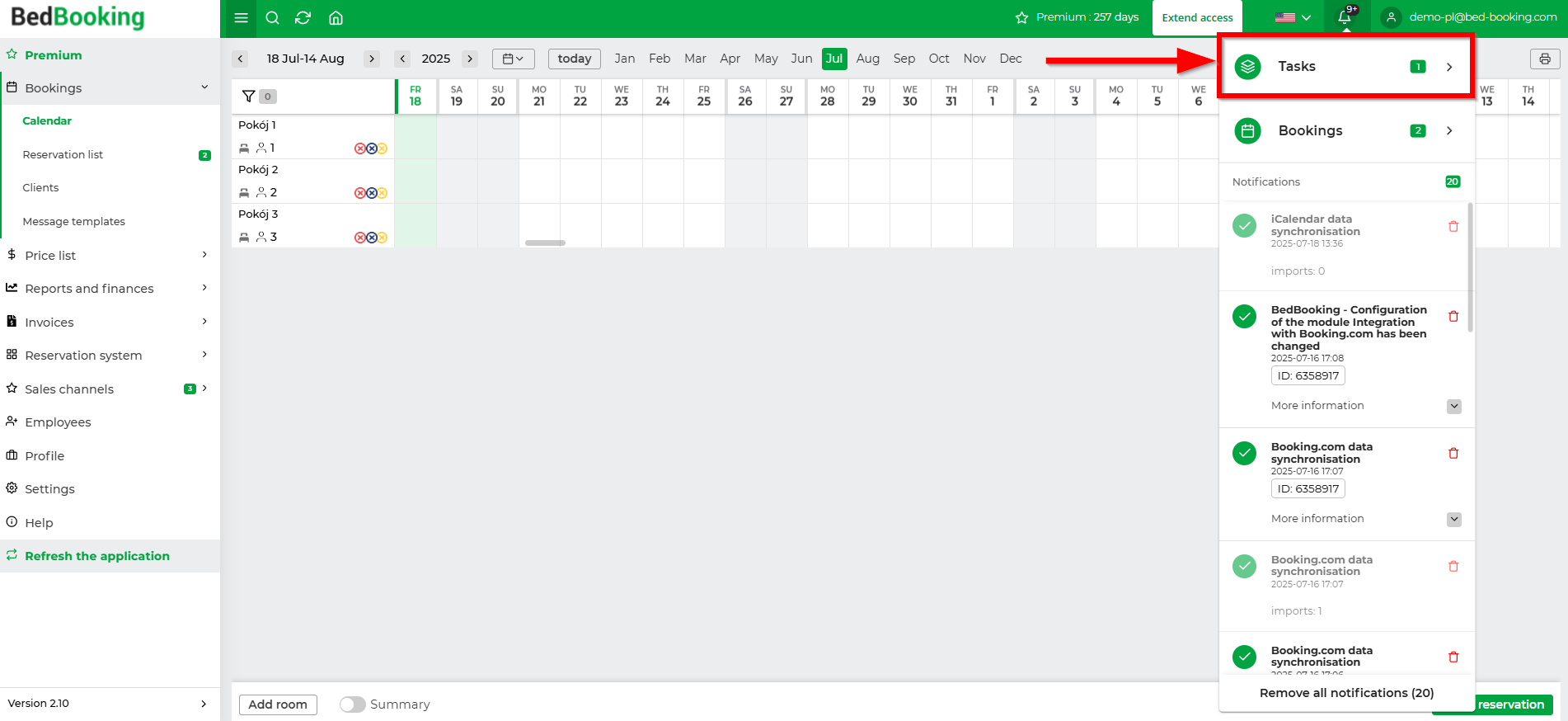Click the refresh sync icon in top bar

coord(303,17)
